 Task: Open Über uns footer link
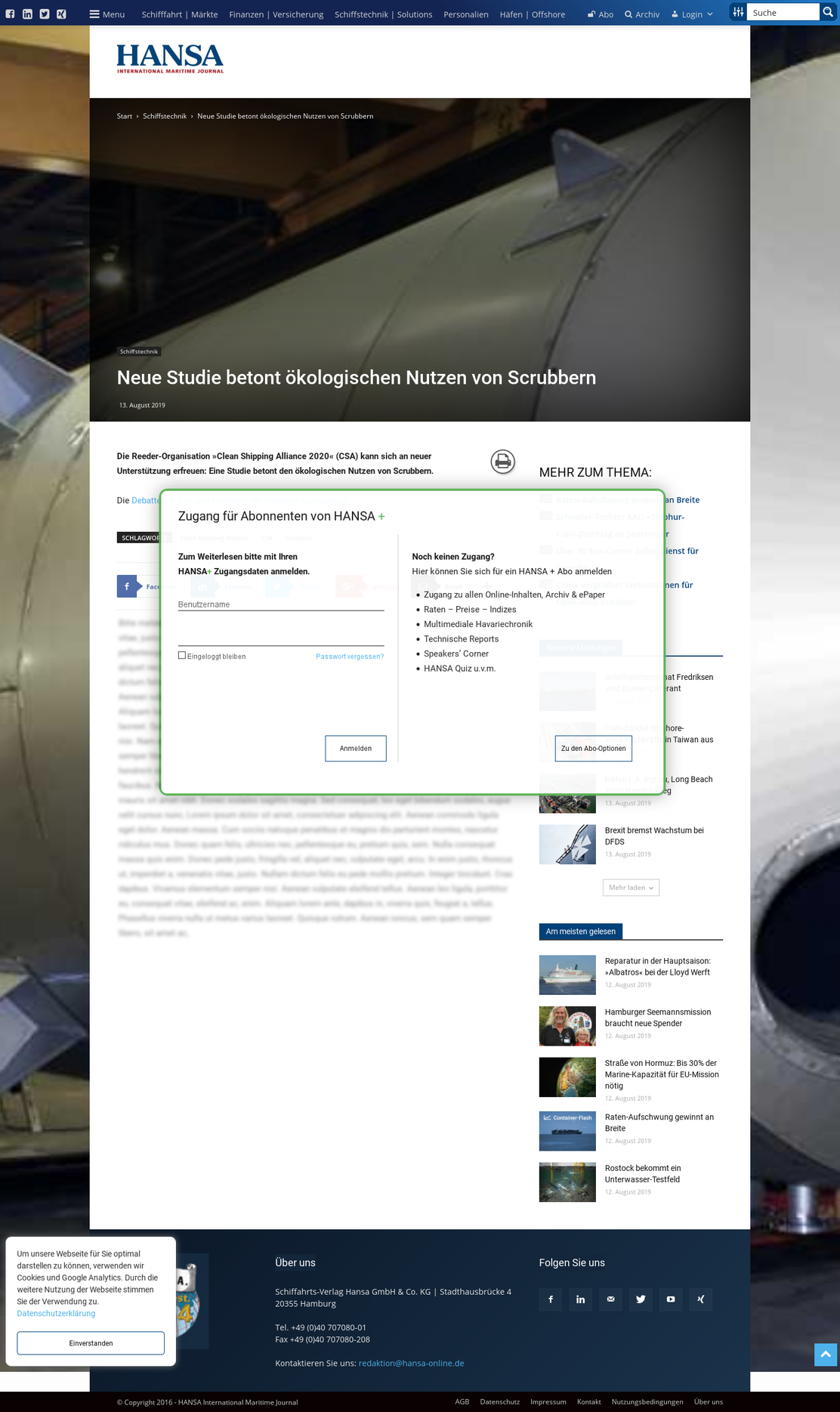(x=709, y=1401)
